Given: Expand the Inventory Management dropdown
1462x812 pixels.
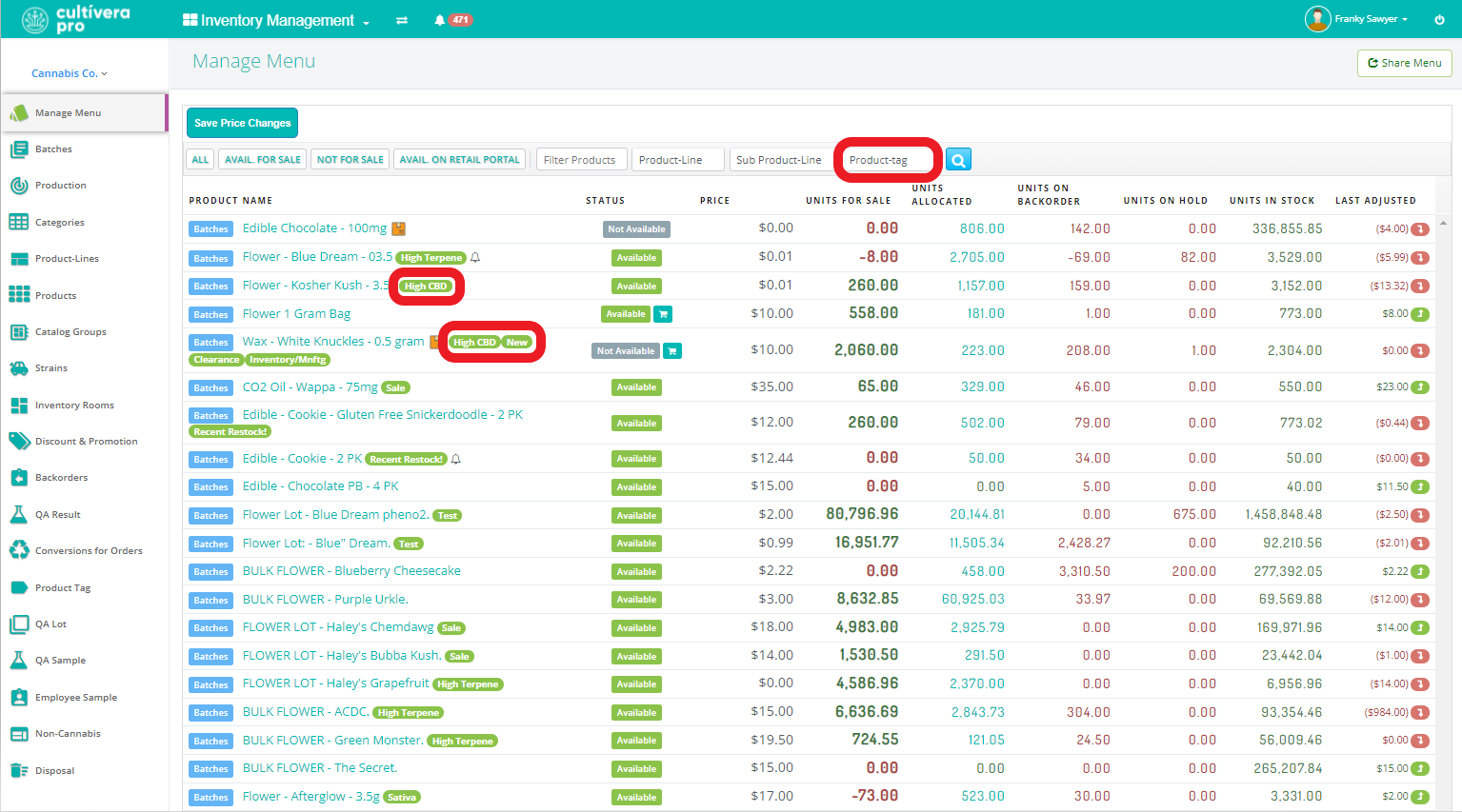Looking at the screenshot, I should (276, 20).
